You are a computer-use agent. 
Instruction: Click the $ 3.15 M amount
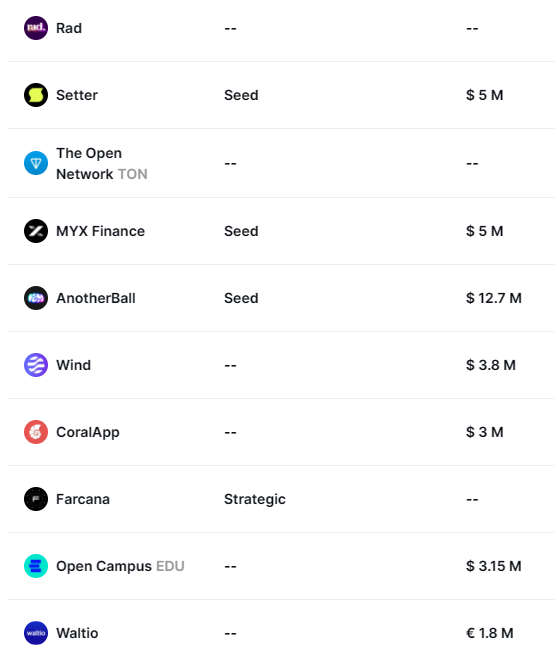[494, 566]
